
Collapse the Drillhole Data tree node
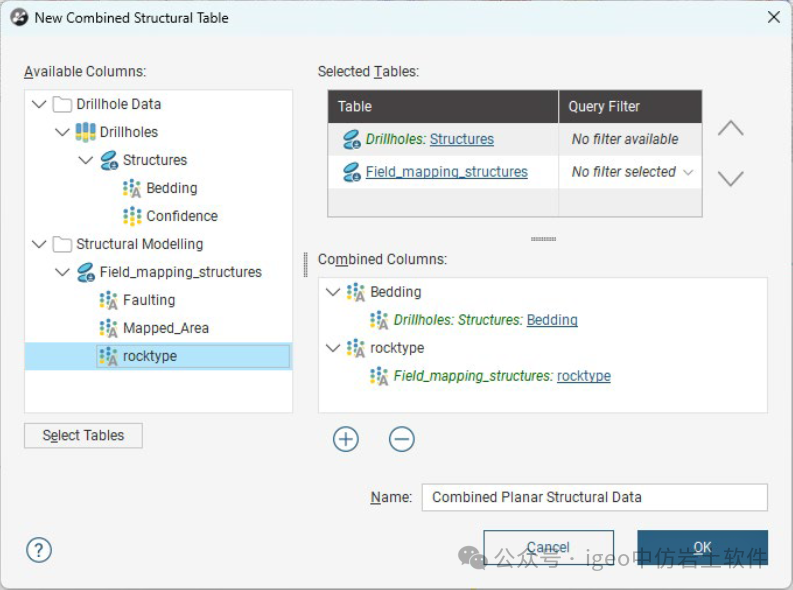pyautogui.click(x=39, y=104)
